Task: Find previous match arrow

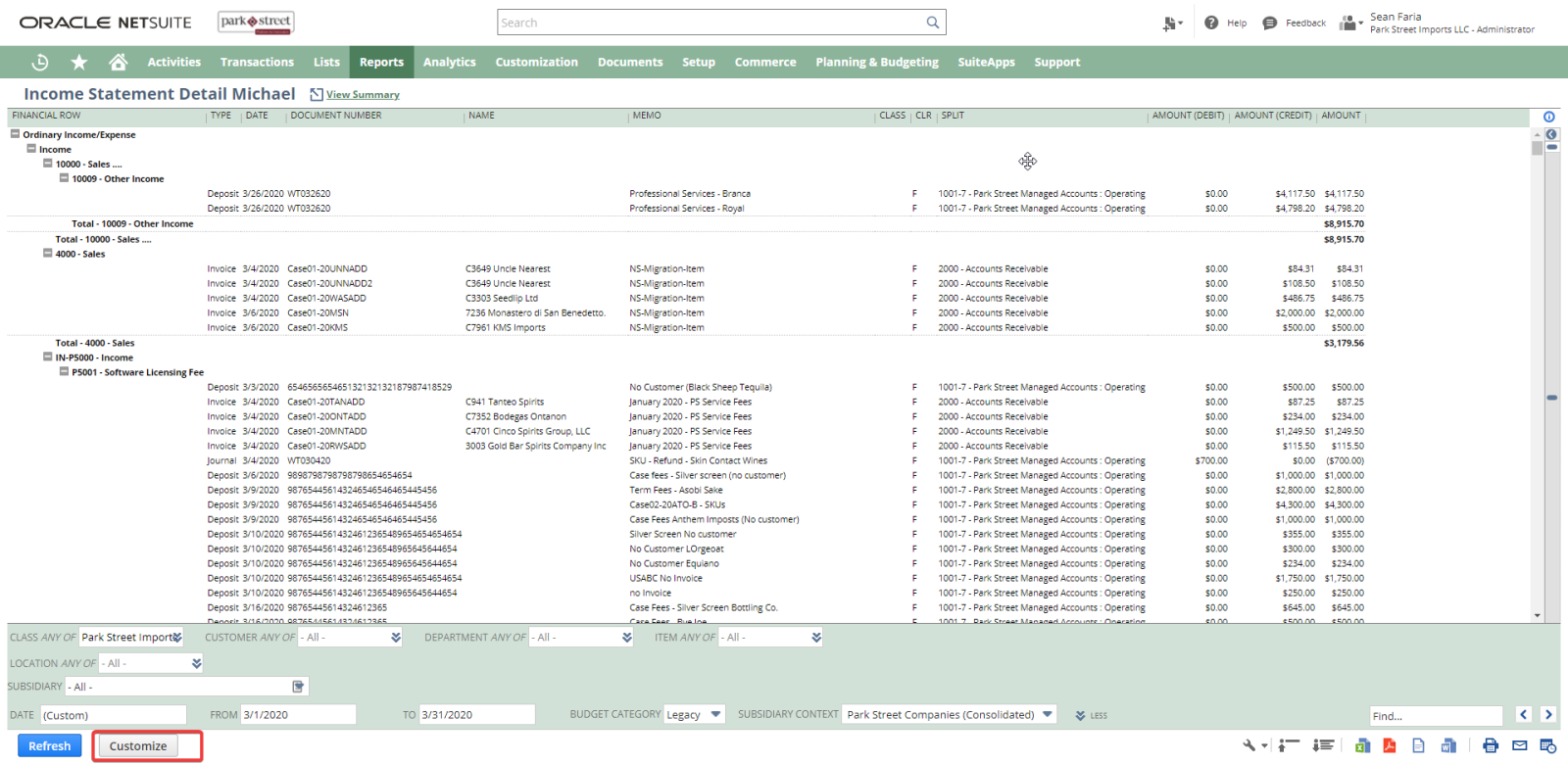Action: point(1524,714)
